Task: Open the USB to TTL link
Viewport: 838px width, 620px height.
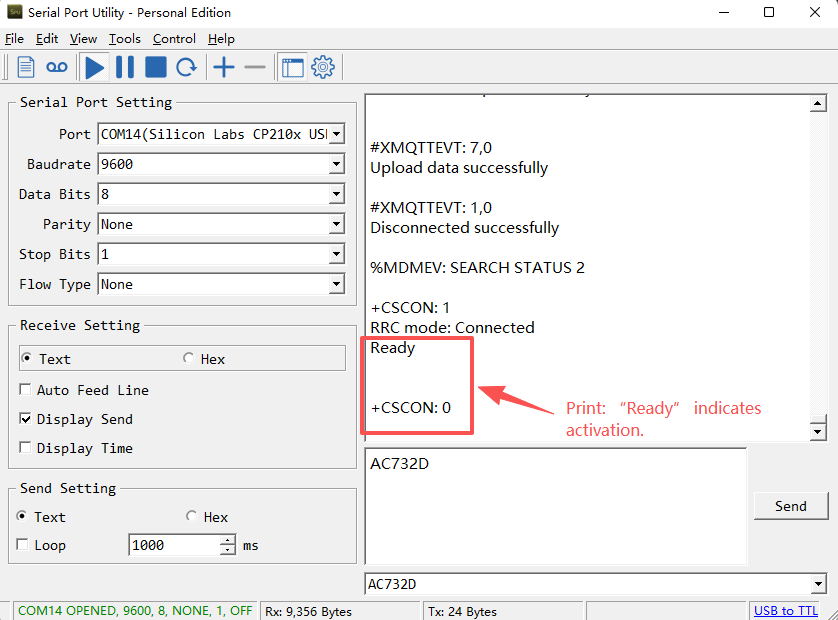Action: pyautogui.click(x=786, y=611)
